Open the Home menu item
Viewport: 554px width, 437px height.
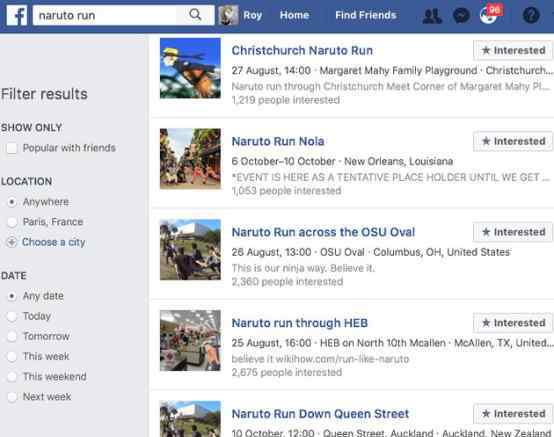coord(294,15)
